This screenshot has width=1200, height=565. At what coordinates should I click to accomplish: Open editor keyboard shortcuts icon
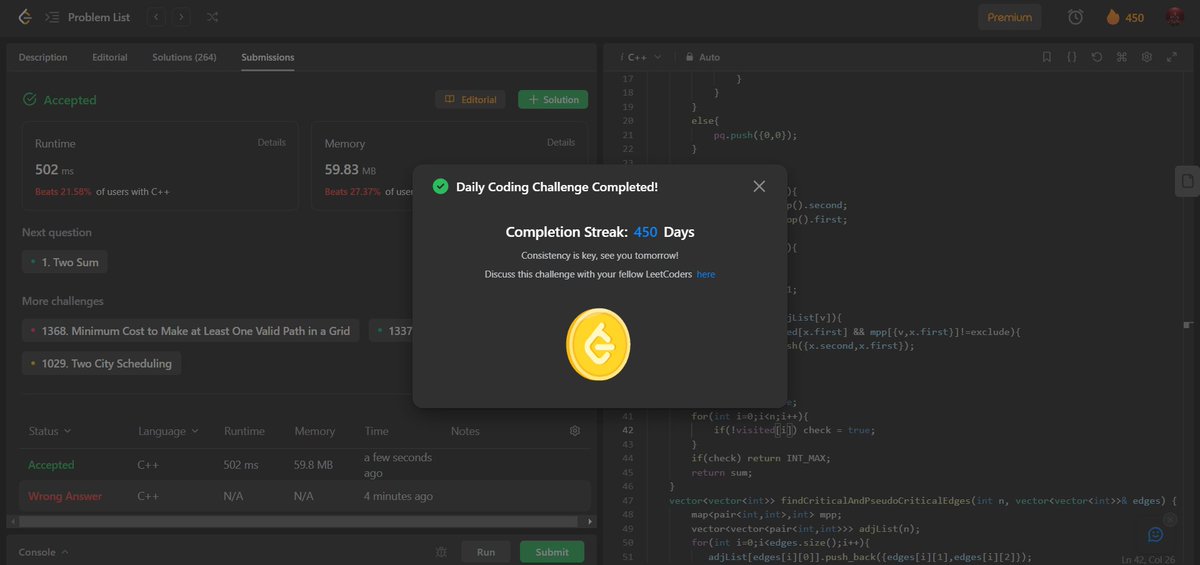(1121, 57)
